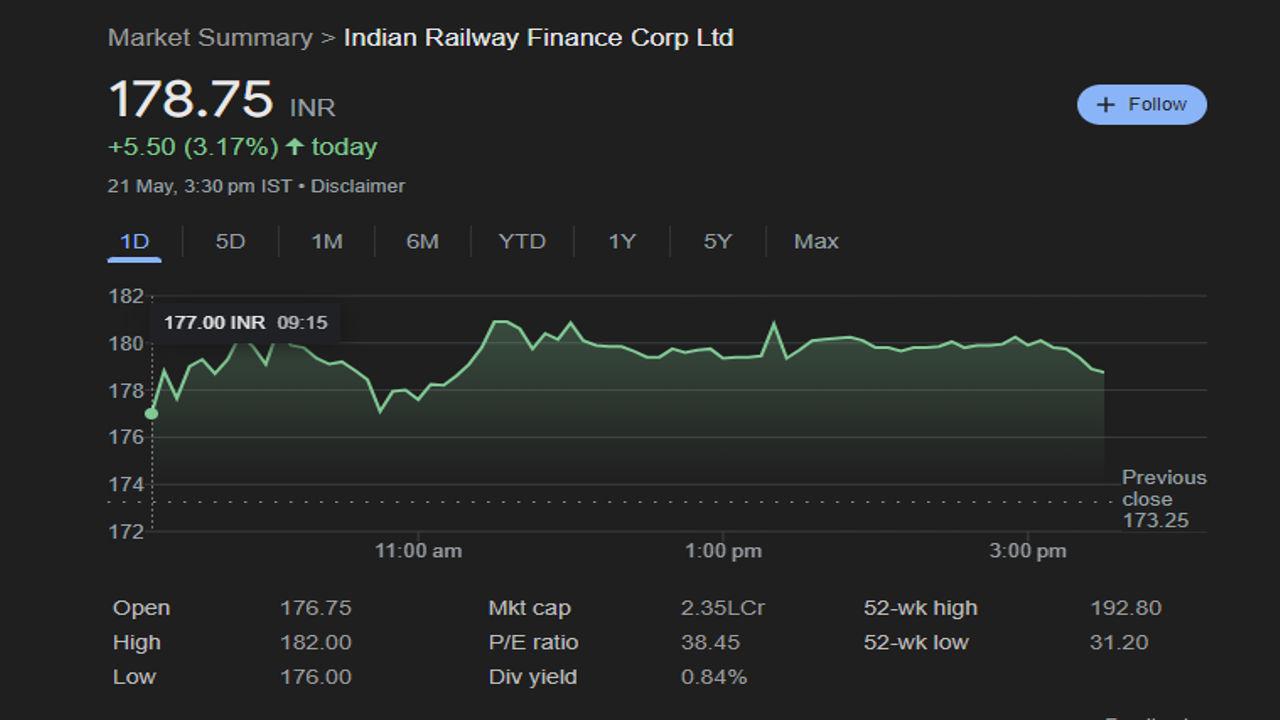Click the Follow button
1280x720 pixels.
(1141, 104)
